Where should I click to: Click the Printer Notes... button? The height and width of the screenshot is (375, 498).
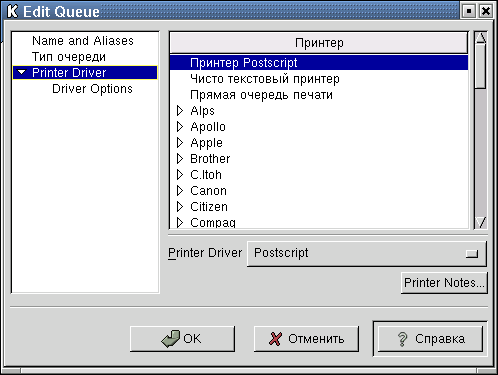click(x=444, y=283)
